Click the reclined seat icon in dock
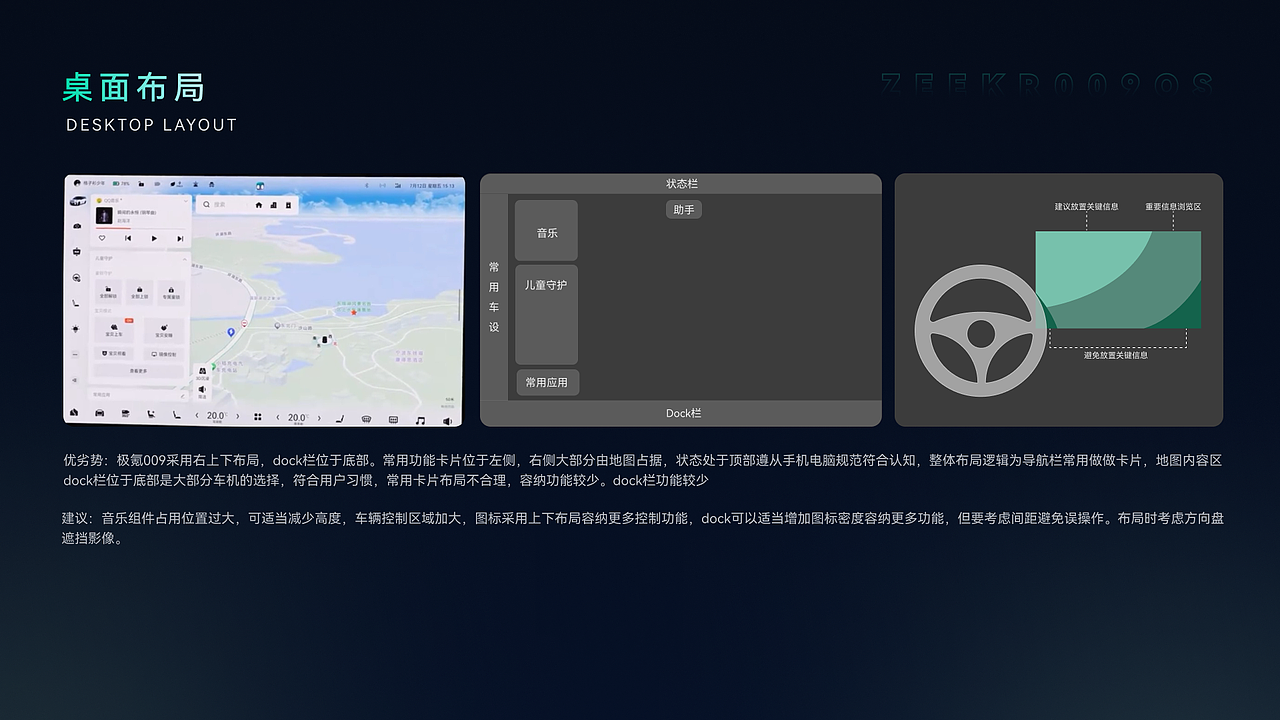Image resolution: width=1280 pixels, height=720 pixels. pos(151,414)
